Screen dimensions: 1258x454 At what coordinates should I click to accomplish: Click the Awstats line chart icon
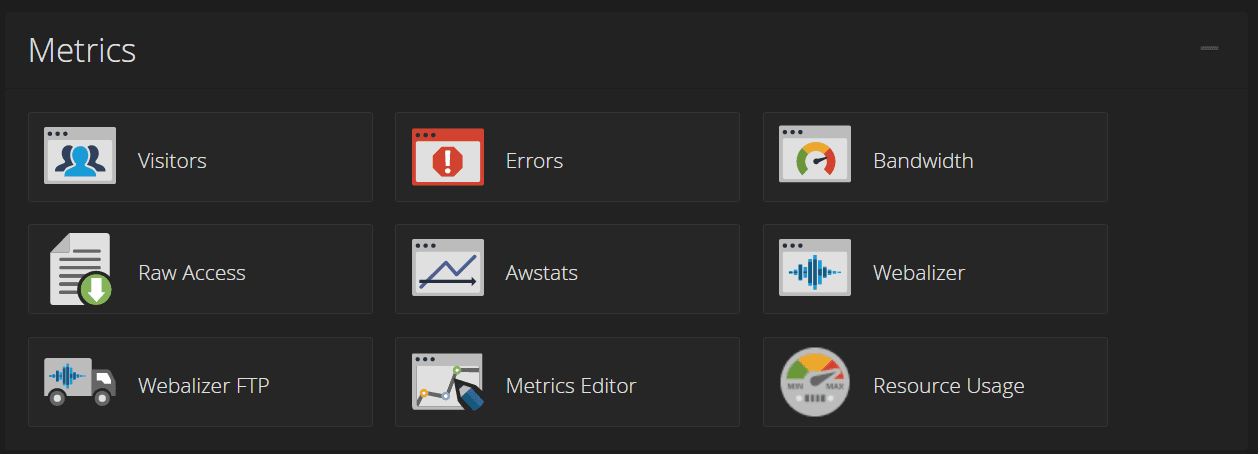coord(448,268)
